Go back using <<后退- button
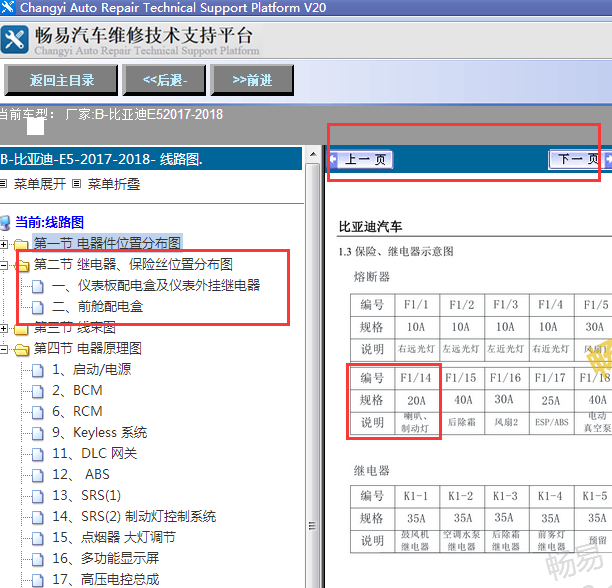The image size is (612, 588). point(164,80)
